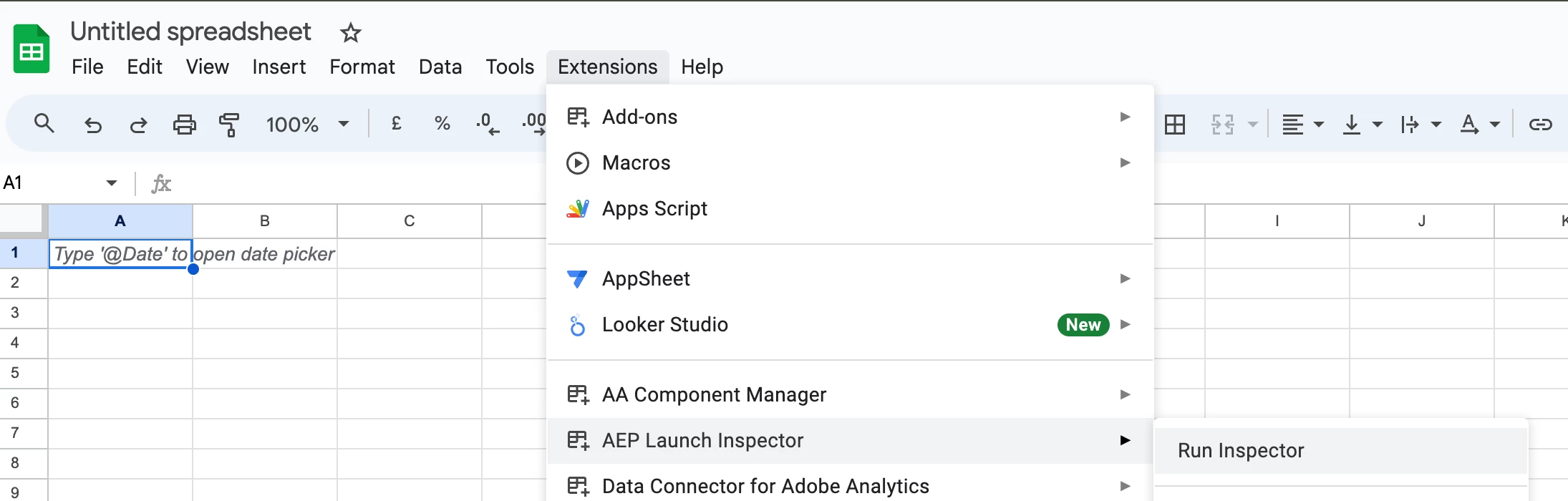Click the search magnifier icon in toolbar
The image size is (1568, 501).
click(x=44, y=124)
